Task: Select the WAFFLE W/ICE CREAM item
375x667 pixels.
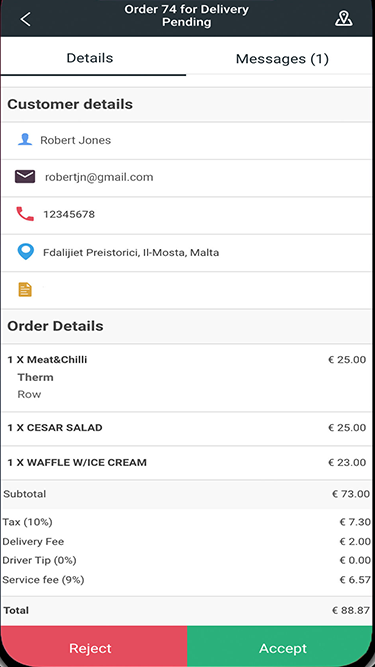Action: pyautogui.click(x=187, y=462)
